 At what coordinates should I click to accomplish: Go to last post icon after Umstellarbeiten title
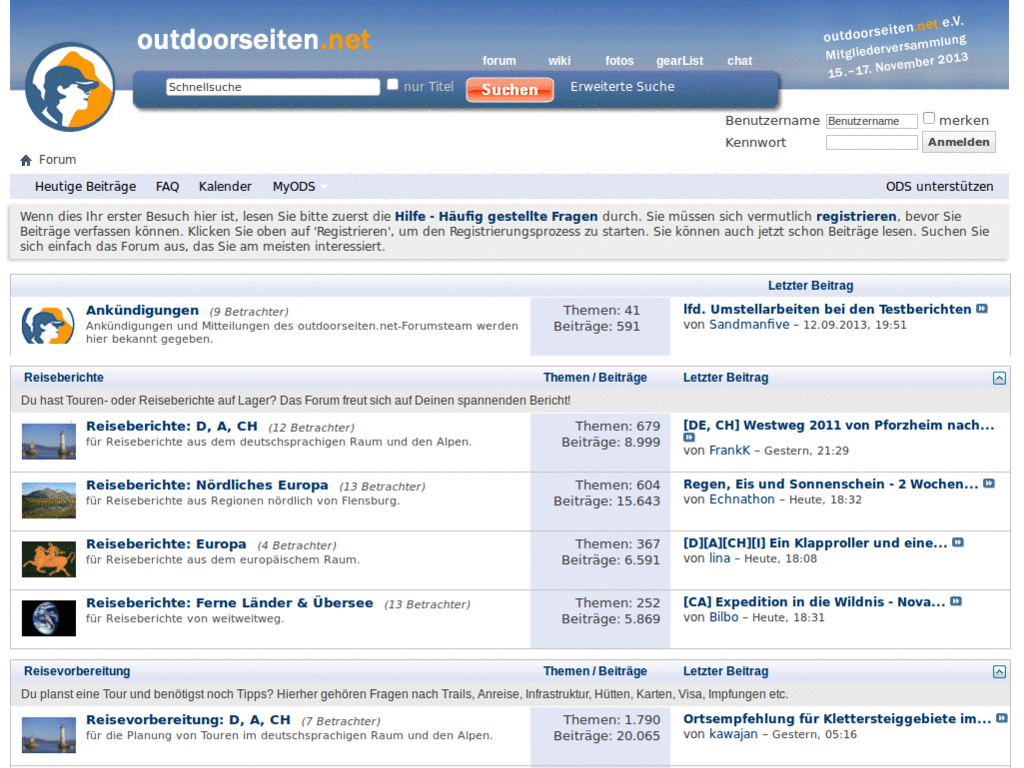point(982,309)
